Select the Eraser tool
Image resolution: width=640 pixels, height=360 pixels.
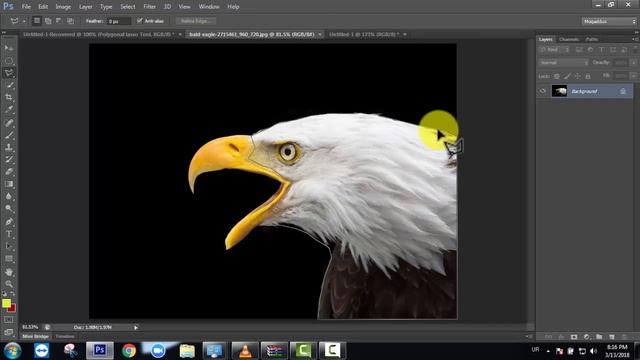[9, 171]
